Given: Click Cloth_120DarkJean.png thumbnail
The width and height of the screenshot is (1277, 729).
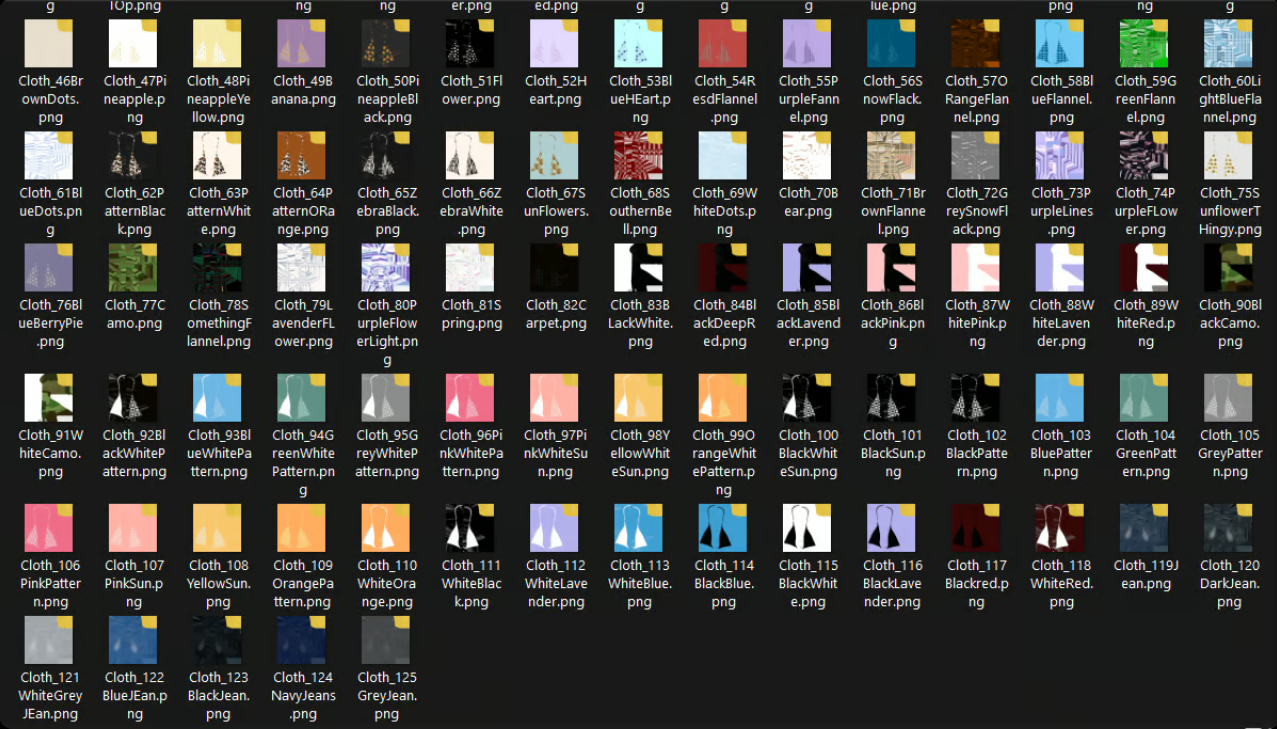Looking at the screenshot, I should point(1229,528).
